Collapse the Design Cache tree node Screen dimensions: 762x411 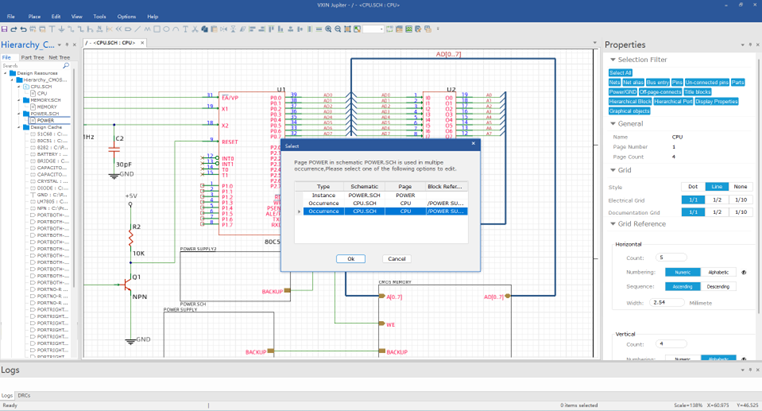point(19,127)
